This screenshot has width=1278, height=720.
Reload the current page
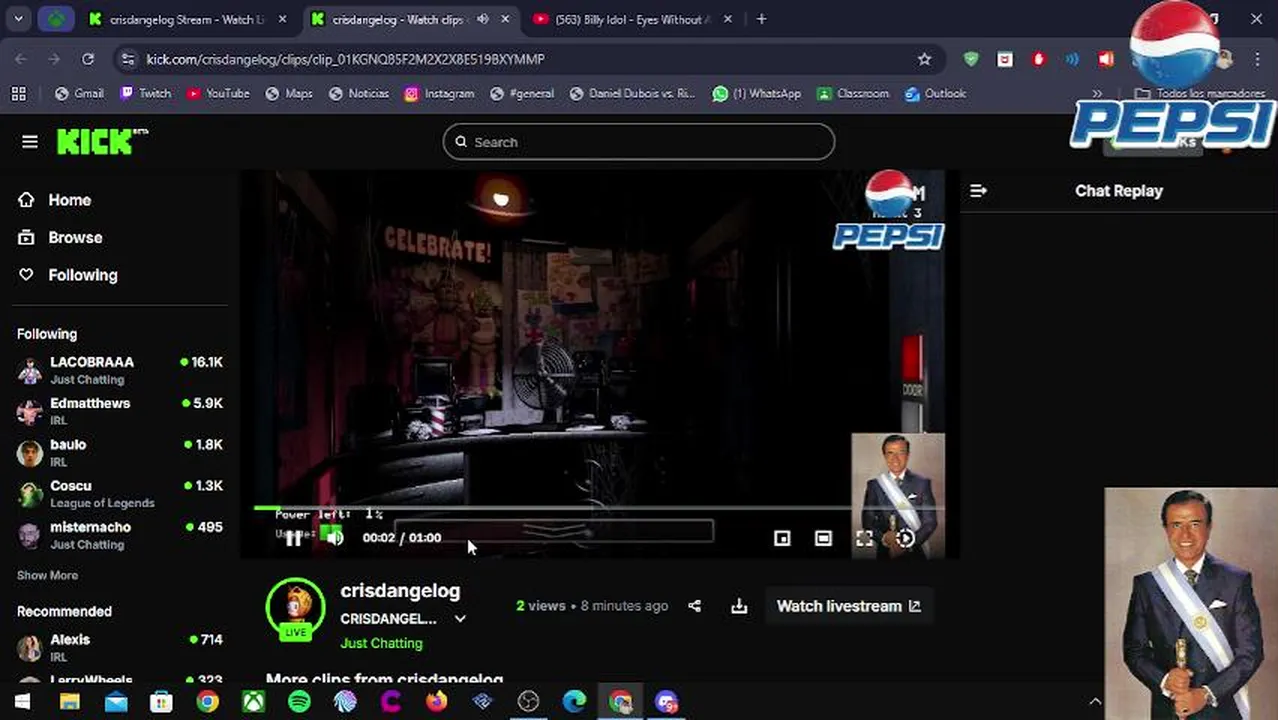click(x=88, y=59)
